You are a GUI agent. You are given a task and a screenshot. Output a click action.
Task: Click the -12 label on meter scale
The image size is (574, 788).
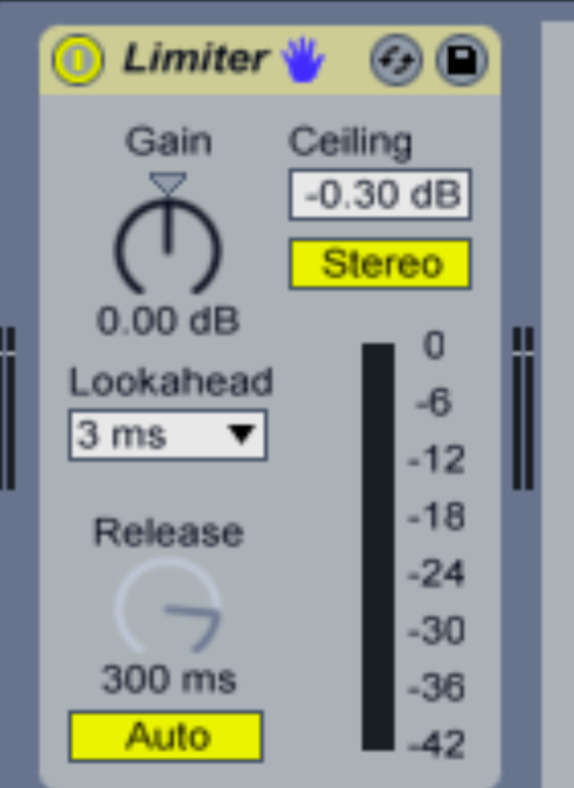tap(436, 459)
